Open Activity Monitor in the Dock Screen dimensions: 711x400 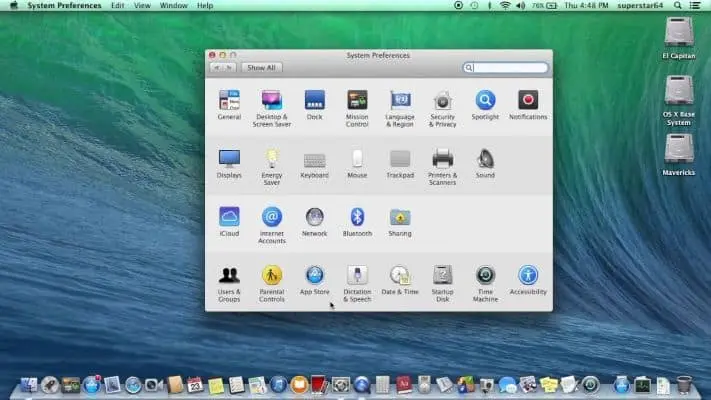pos(642,385)
